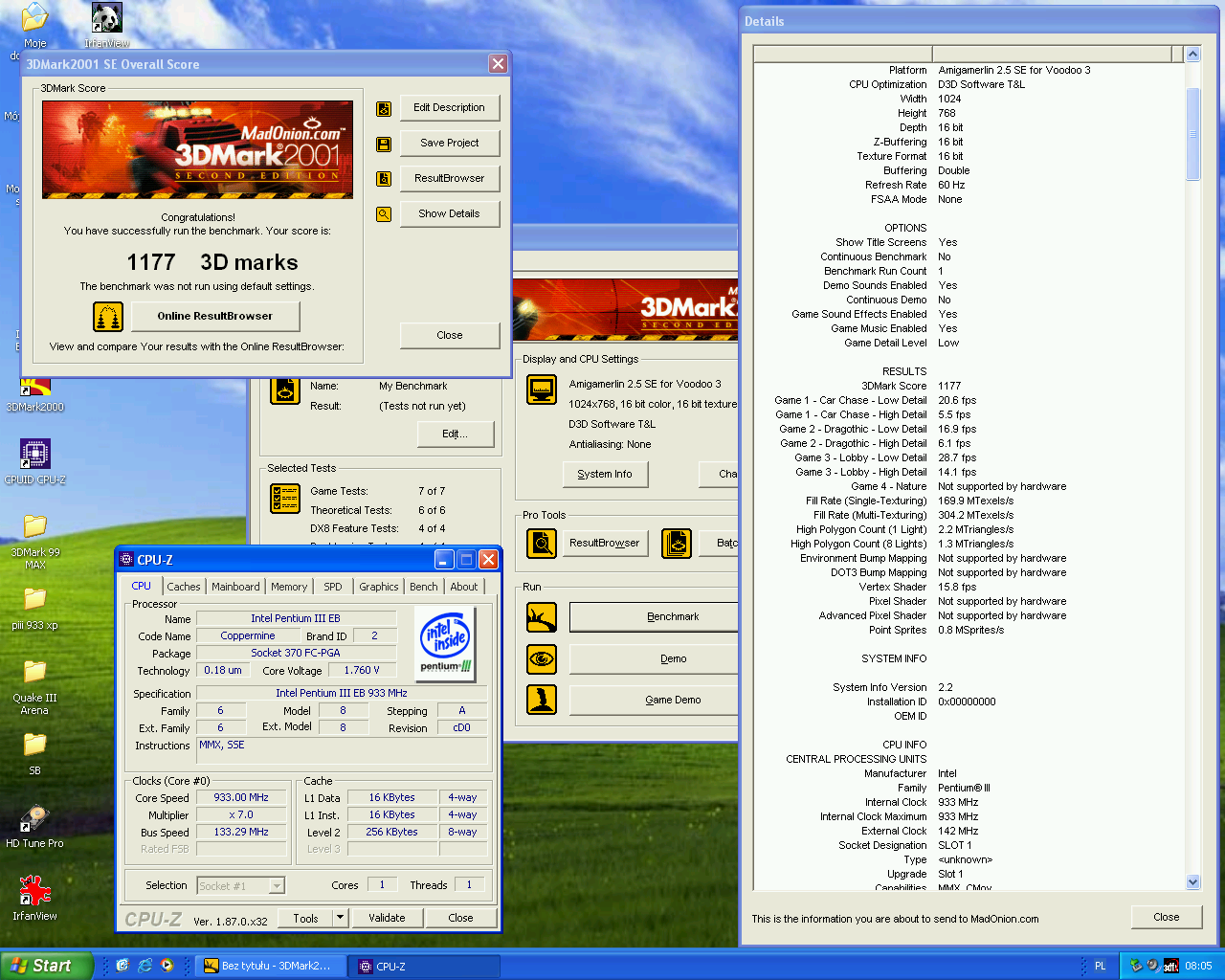Click the Edit Description icon
The height and width of the screenshot is (980, 1225).
384,108
